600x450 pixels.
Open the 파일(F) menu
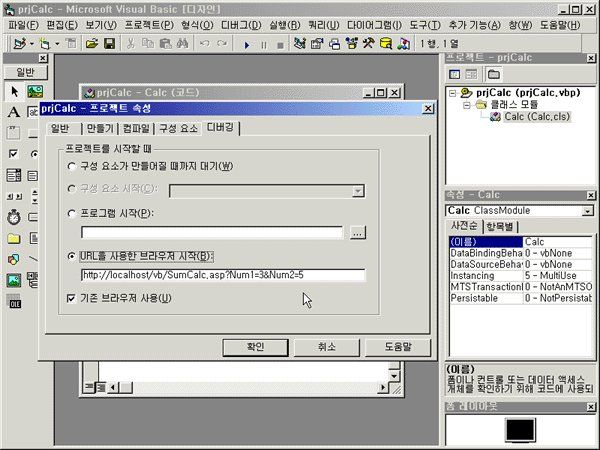(23, 25)
